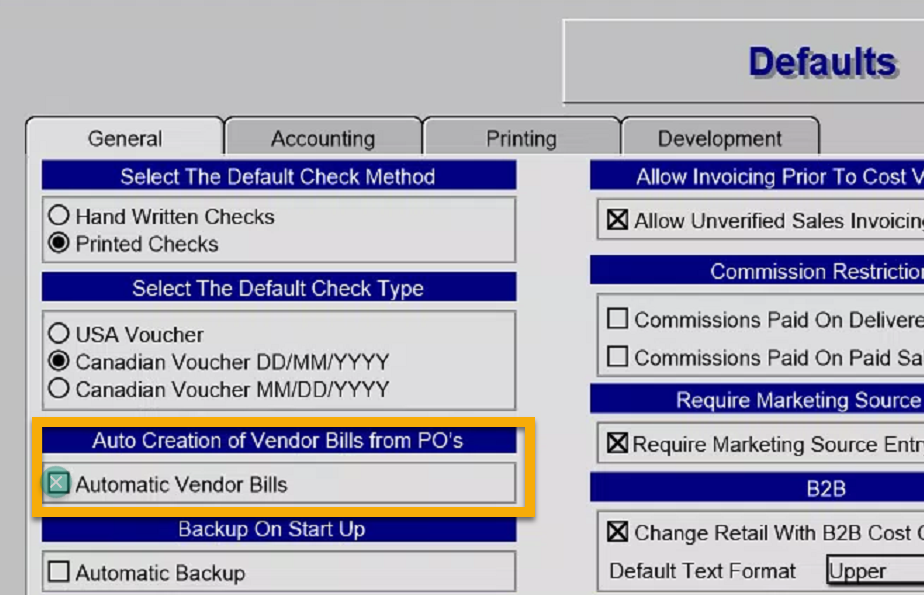Image resolution: width=924 pixels, height=595 pixels.
Task: Enable Automatic Backup checkbox
Action: point(58,571)
